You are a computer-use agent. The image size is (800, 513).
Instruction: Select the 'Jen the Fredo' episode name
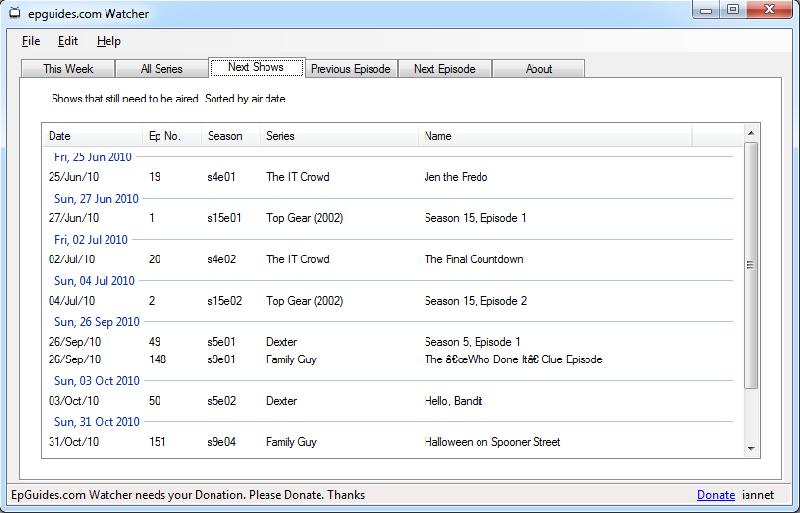point(456,177)
